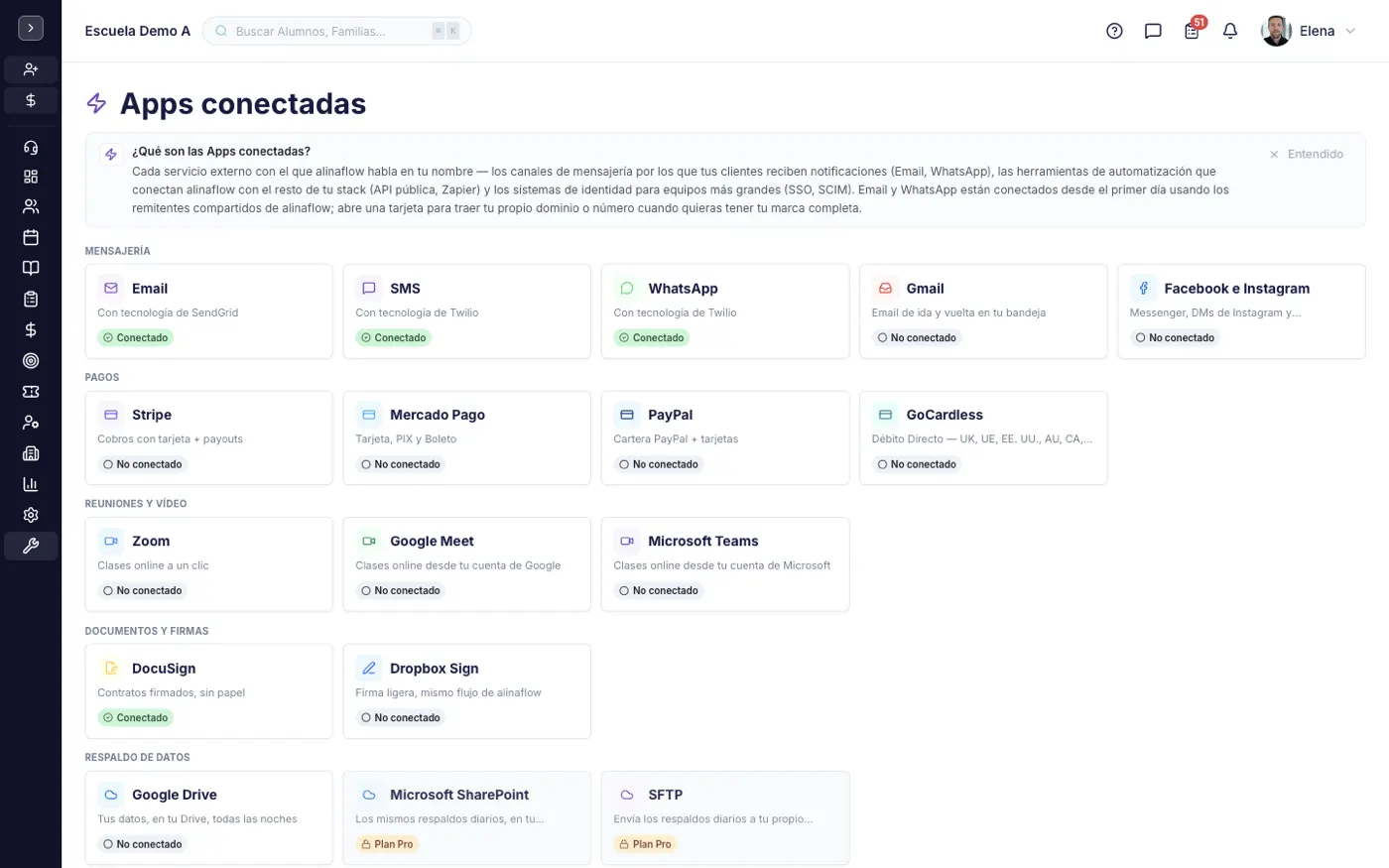
Task: Open the GoCardless card
Action: click(983, 437)
